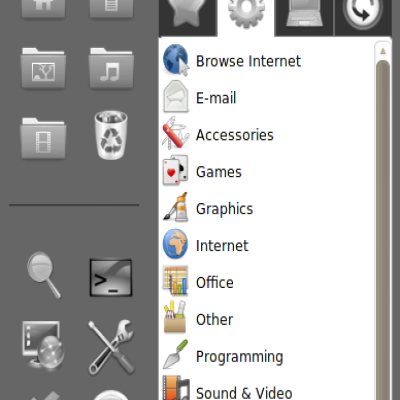Click the vertical scrollbar handle
This screenshot has width=400, height=400.
pos(383,230)
